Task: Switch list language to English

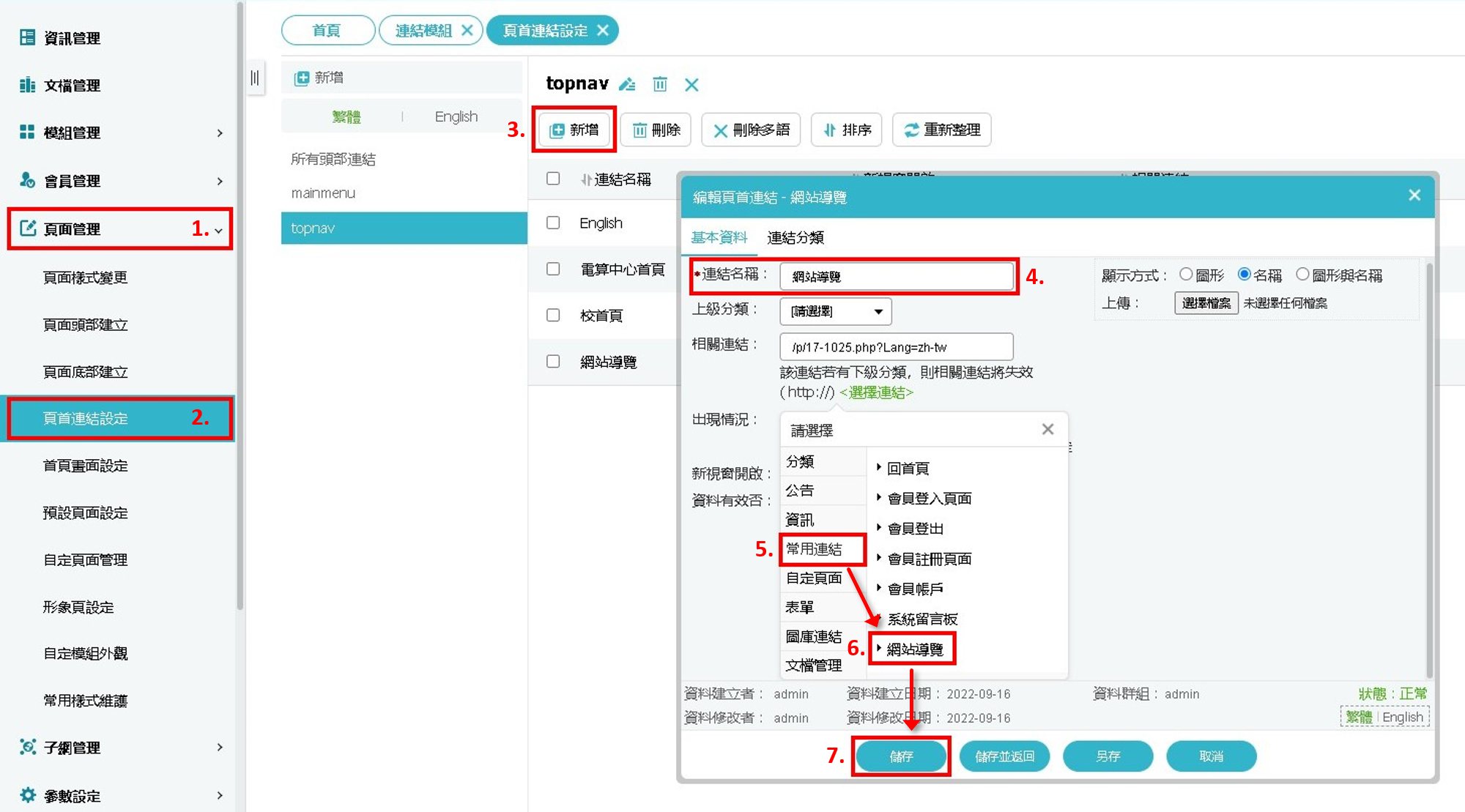Action: click(x=456, y=116)
